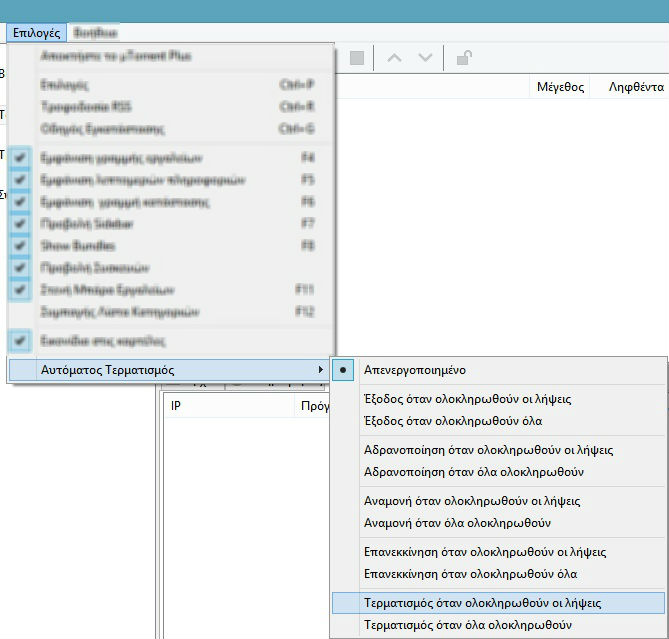Image resolution: width=669 pixels, height=639 pixels.
Task: Click the F12 compact category list entry
Action: pos(170,312)
